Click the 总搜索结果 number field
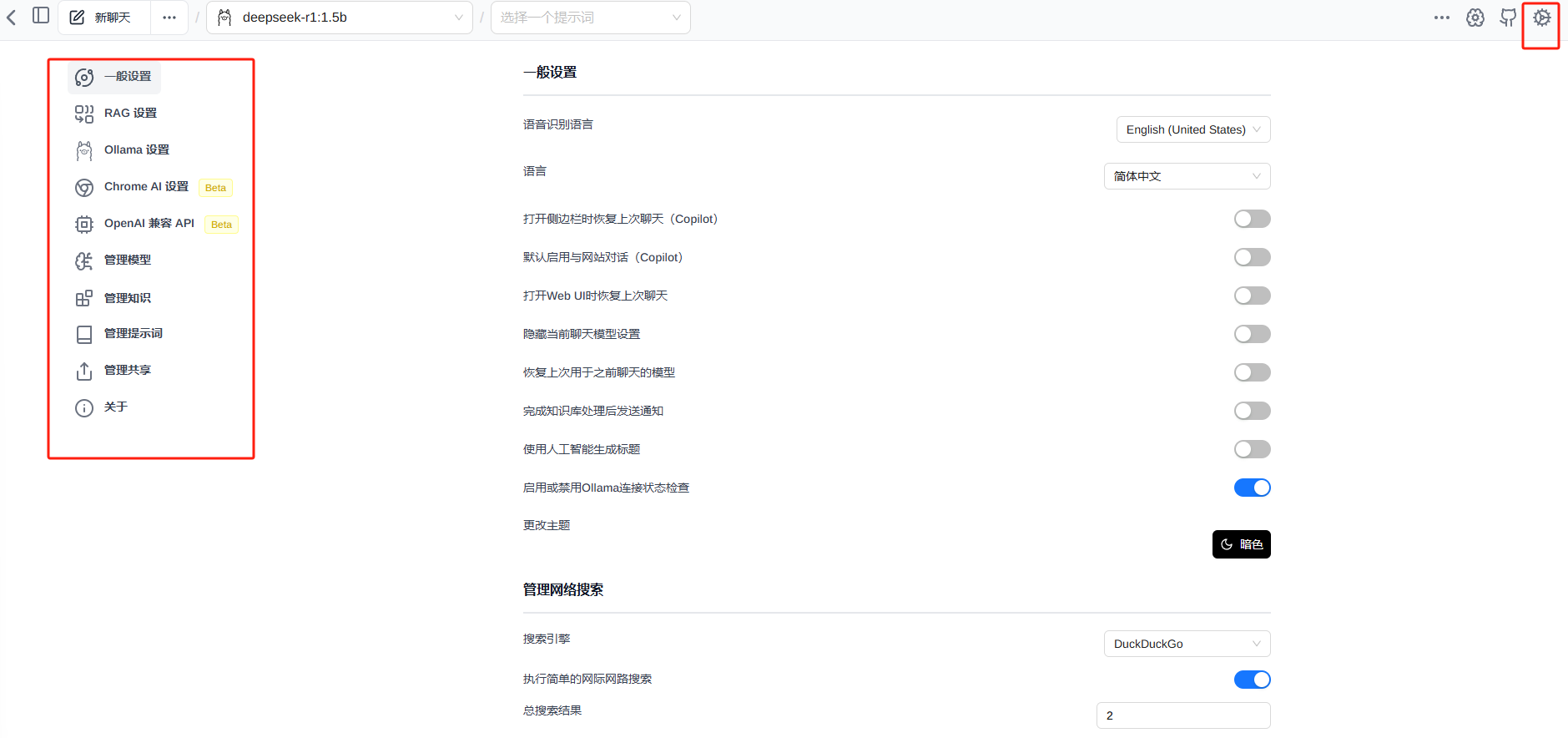1568x738 pixels. pyautogui.click(x=1183, y=715)
